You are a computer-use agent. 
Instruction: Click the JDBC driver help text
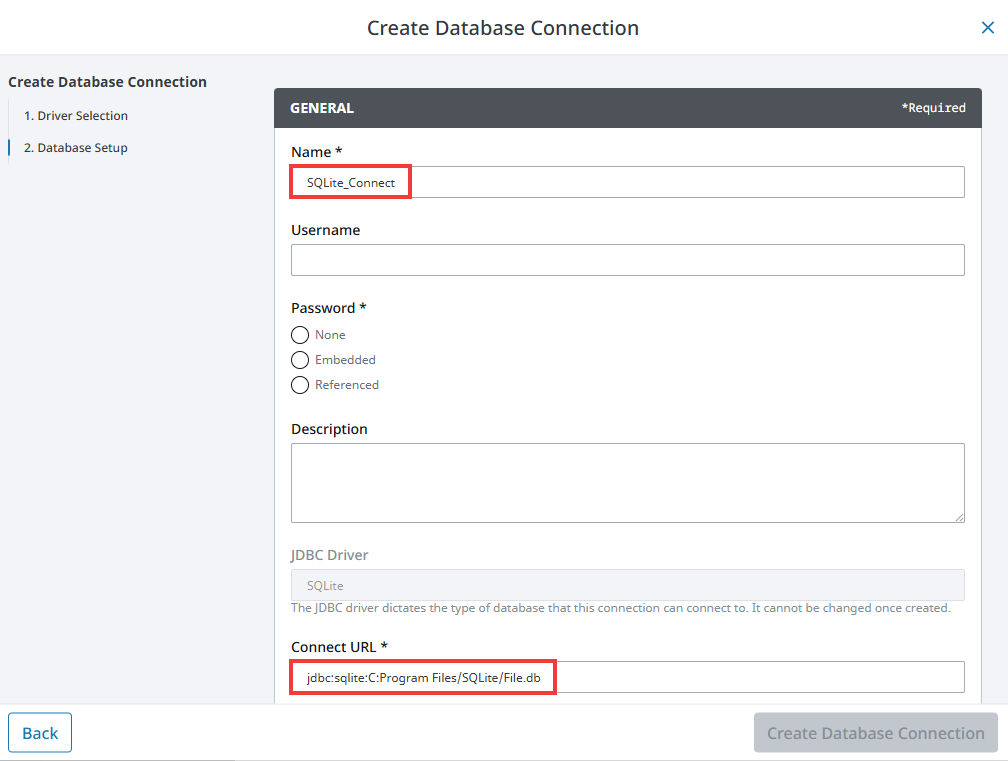[x=620, y=608]
